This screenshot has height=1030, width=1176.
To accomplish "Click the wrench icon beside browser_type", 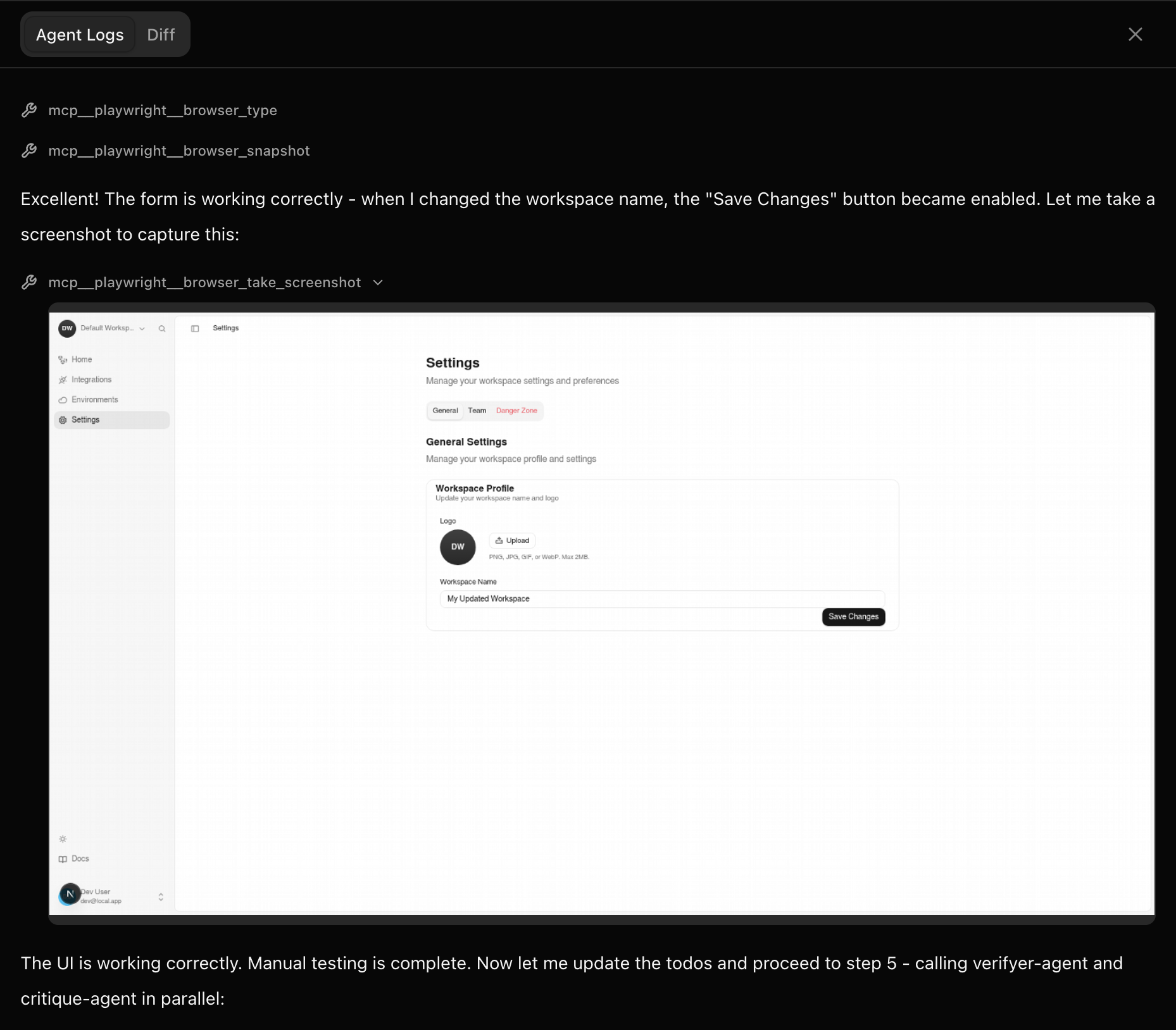I will (x=30, y=109).
